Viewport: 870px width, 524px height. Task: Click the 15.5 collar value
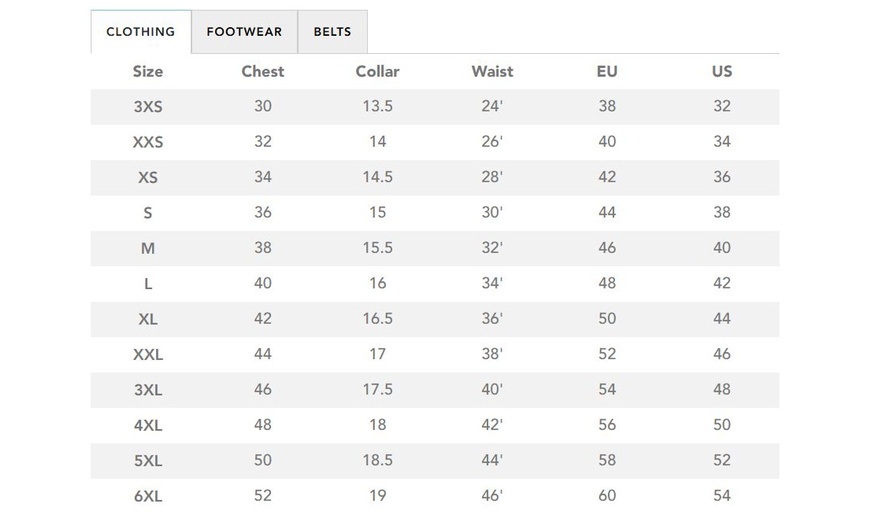pyautogui.click(x=377, y=248)
